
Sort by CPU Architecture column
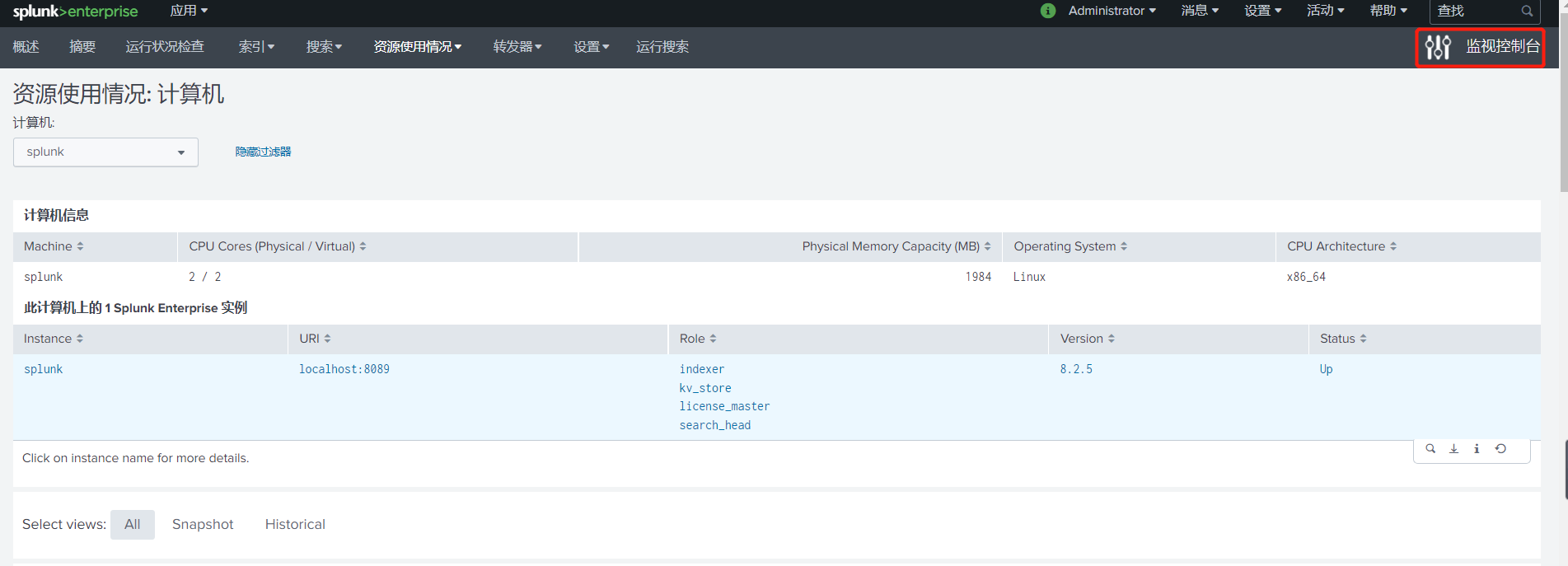1341,246
